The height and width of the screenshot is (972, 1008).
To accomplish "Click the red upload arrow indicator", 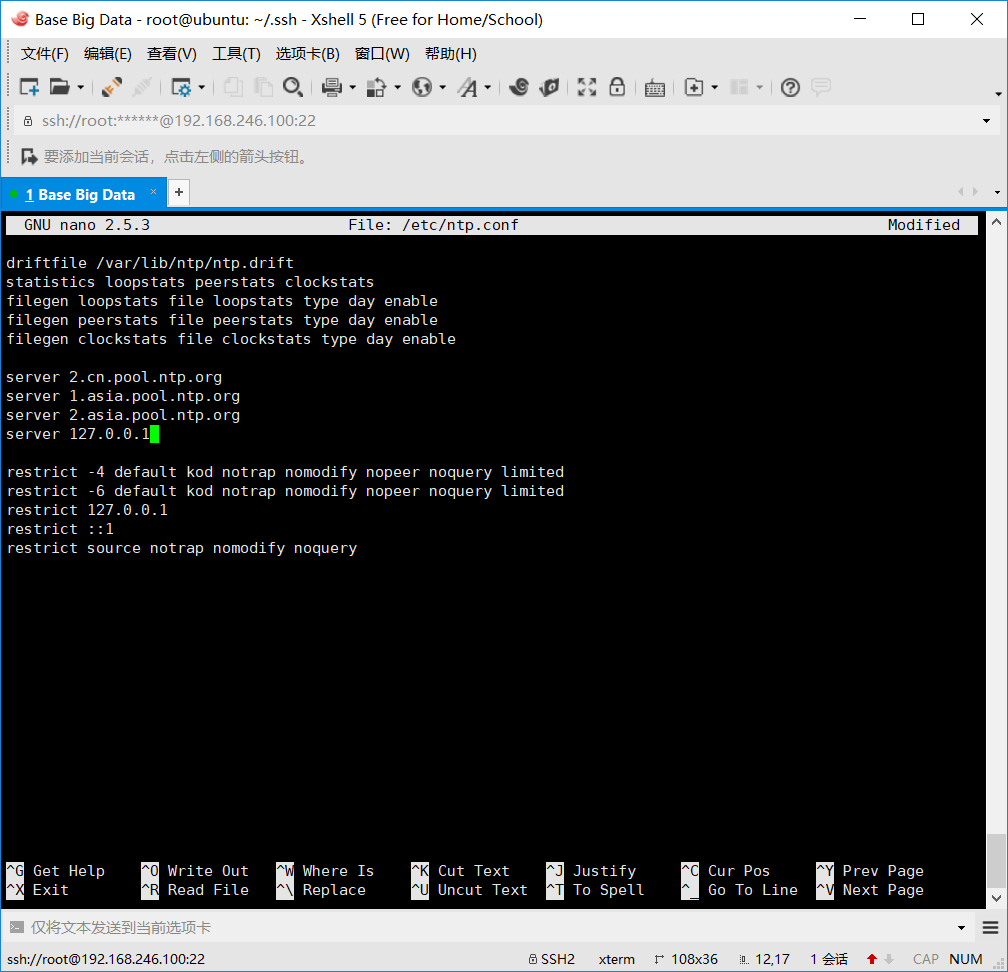I will pos(872,959).
